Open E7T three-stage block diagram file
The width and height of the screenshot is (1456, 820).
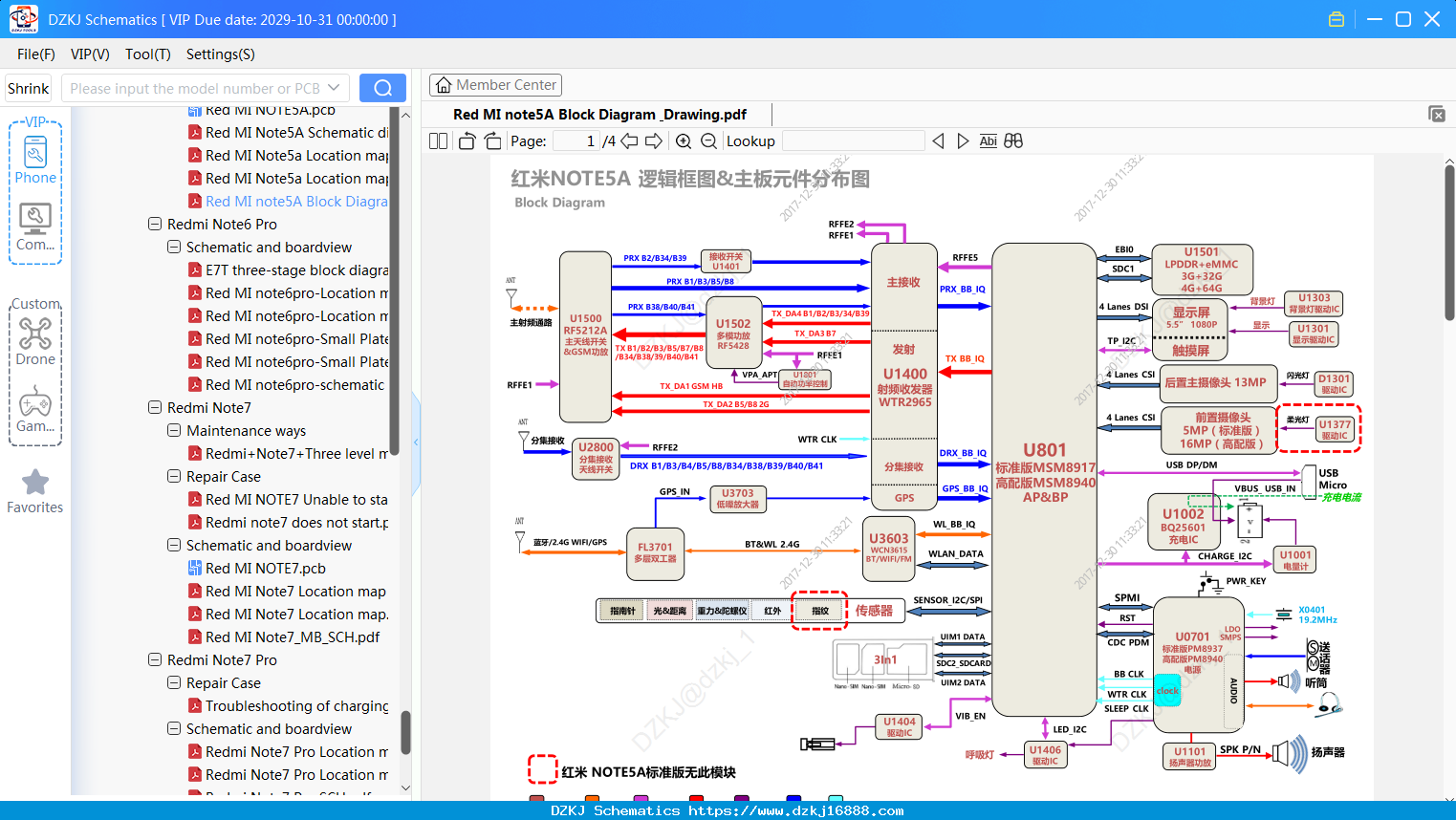[x=296, y=270]
